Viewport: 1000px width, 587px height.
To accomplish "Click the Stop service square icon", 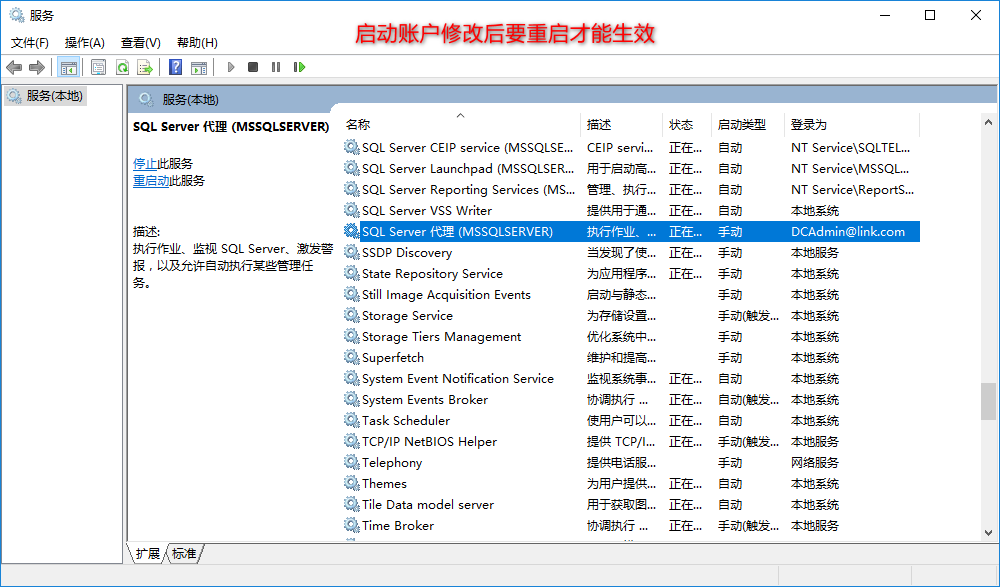I will coord(253,67).
